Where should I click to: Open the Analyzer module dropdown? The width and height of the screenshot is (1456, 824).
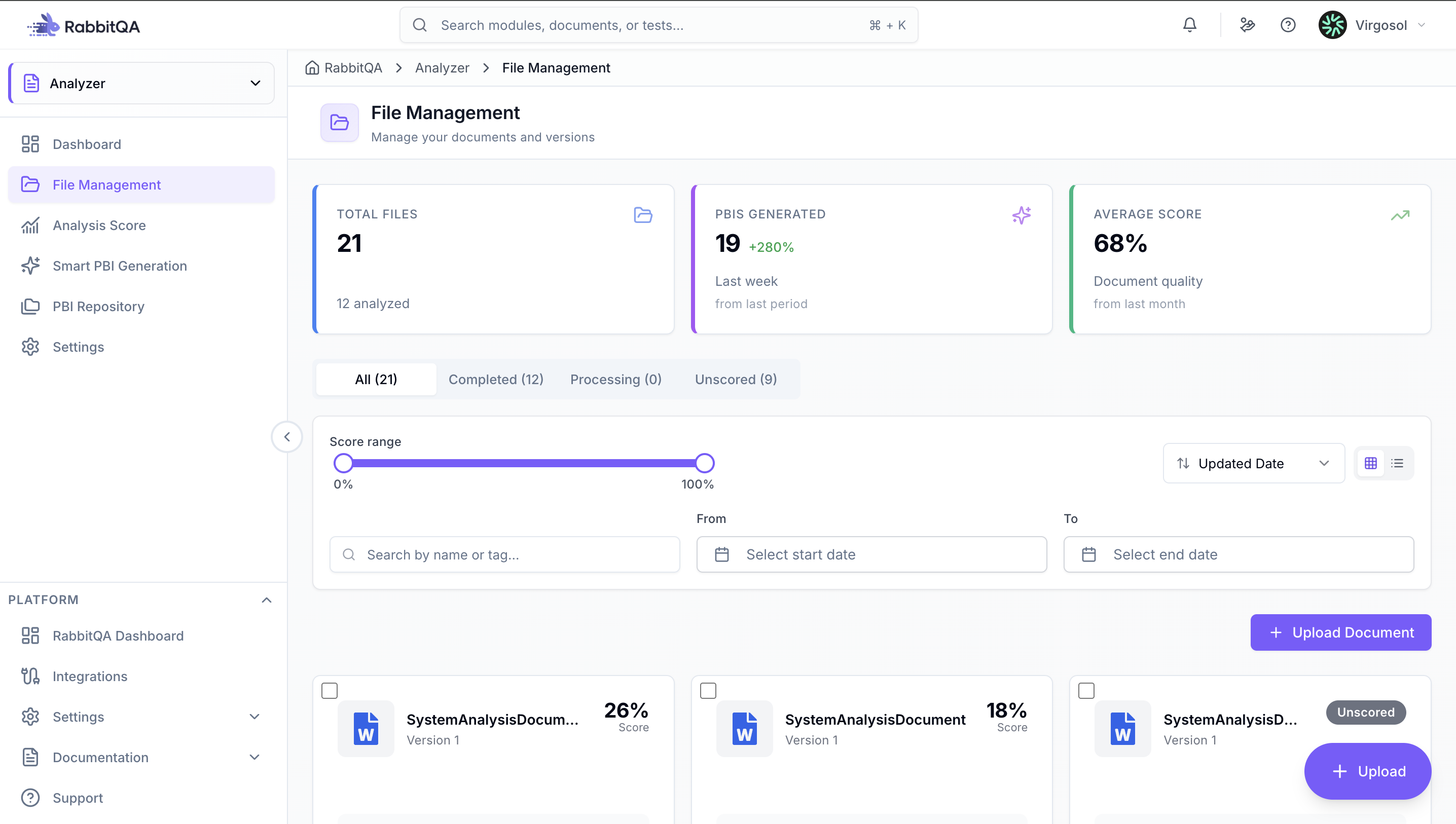[141, 83]
